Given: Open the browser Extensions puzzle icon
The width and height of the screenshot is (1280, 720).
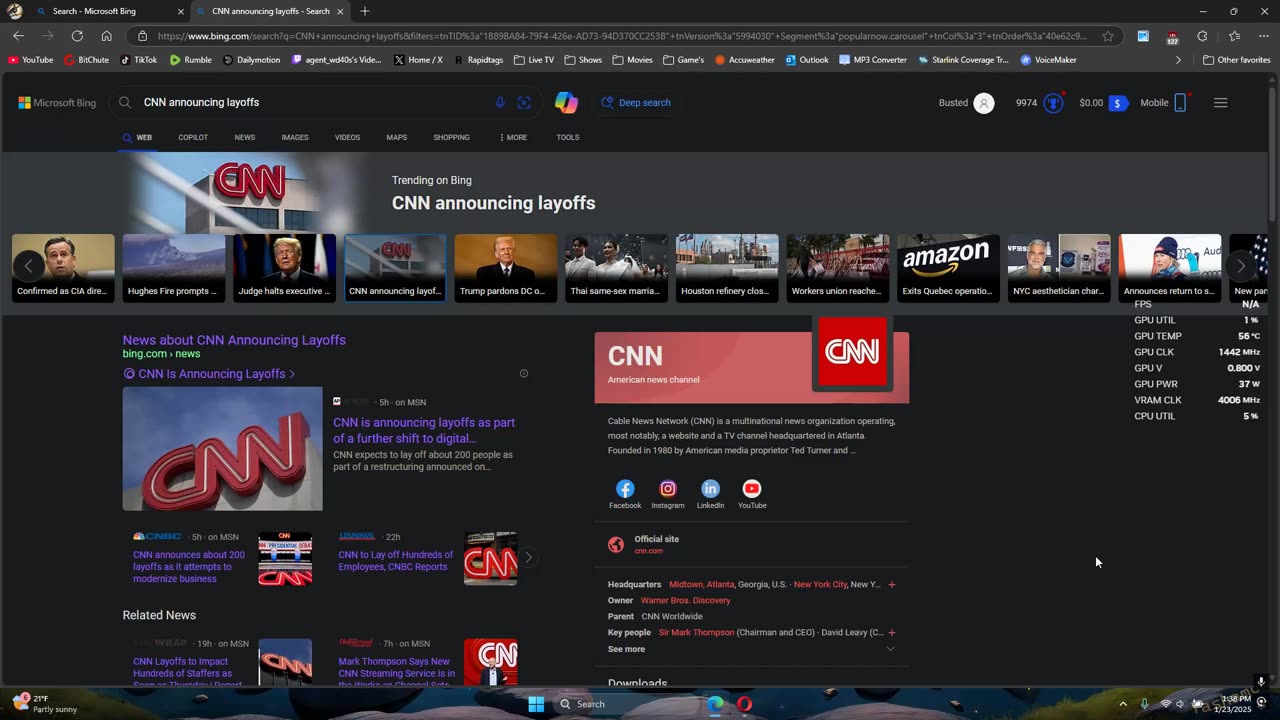Looking at the screenshot, I should click(1202, 36).
